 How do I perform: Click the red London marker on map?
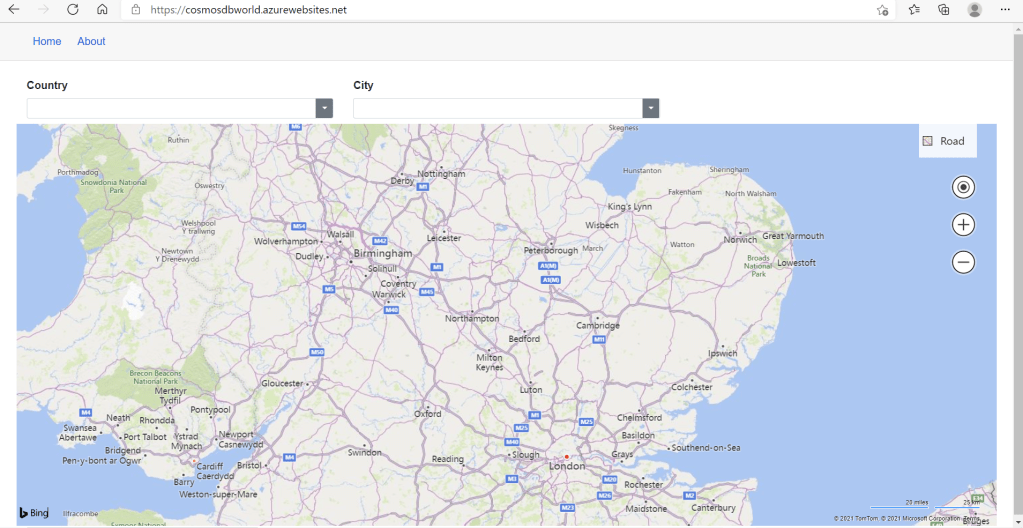pyautogui.click(x=567, y=457)
